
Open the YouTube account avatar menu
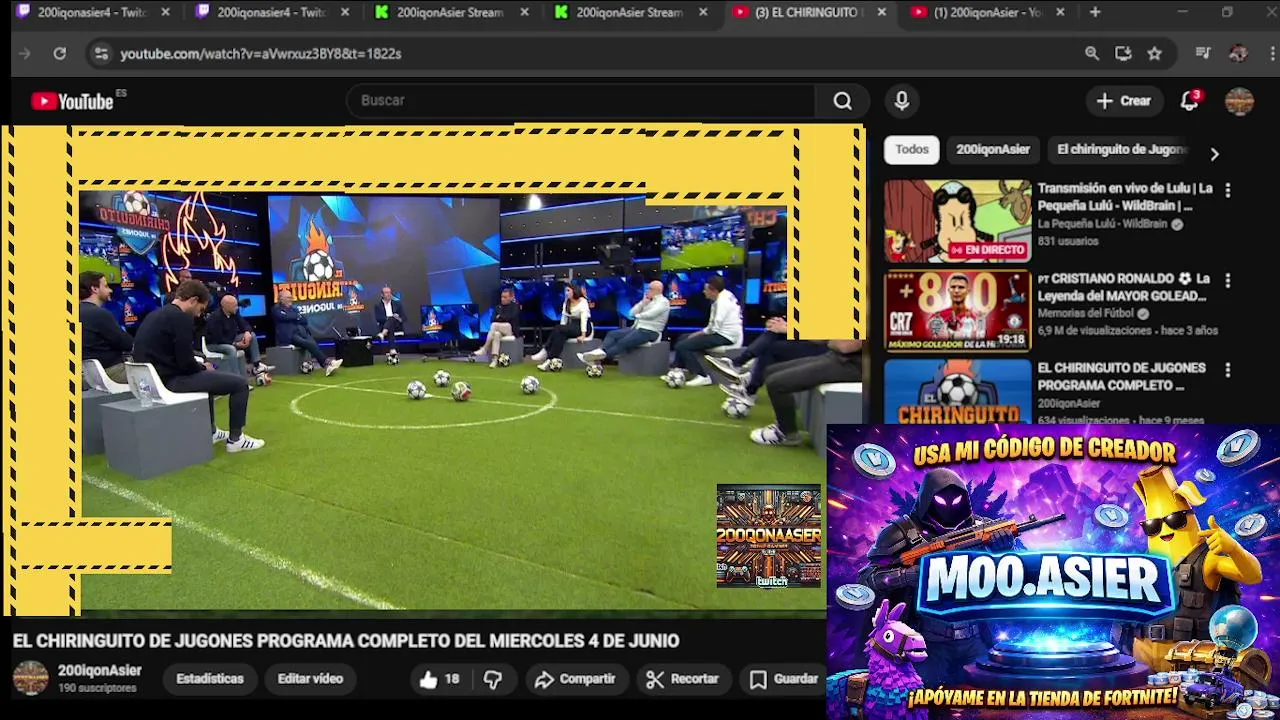[1239, 101]
